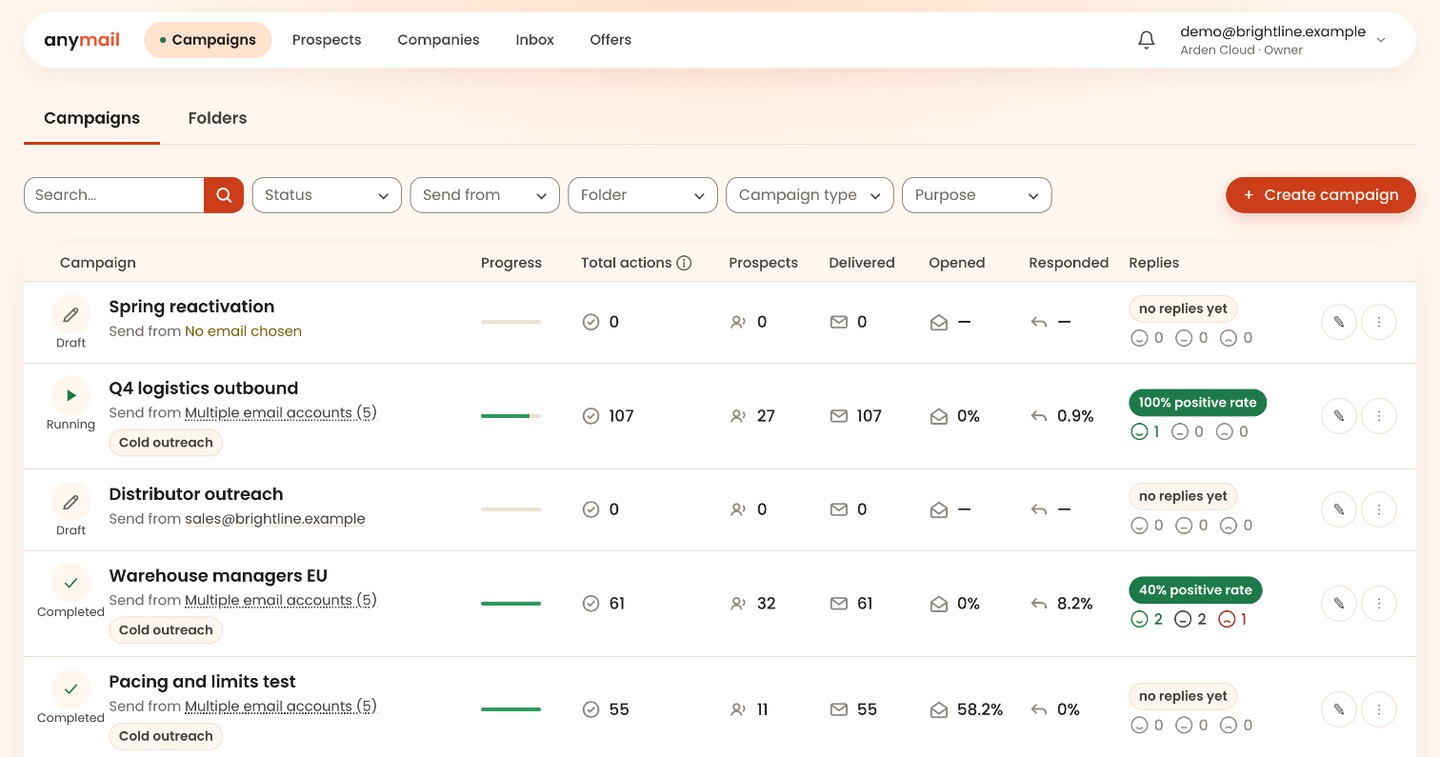Screen dimensions: 1440x757
Task: Click the 58.2% opened value
Action: pos(980,710)
